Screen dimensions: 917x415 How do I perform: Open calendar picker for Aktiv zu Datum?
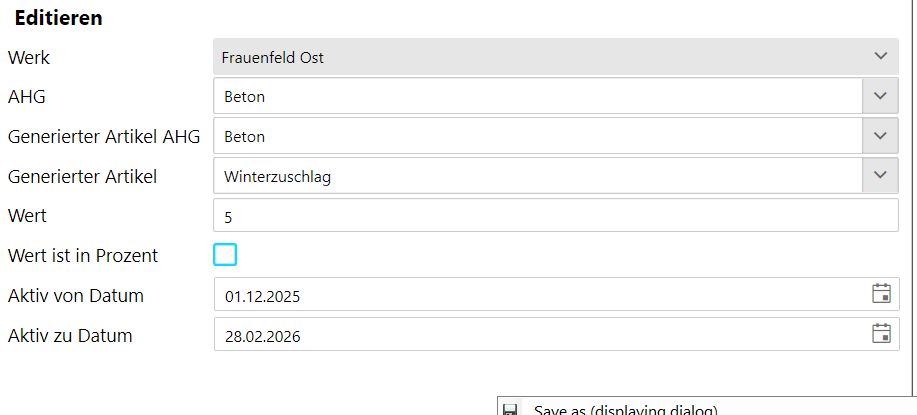[x=881, y=334]
